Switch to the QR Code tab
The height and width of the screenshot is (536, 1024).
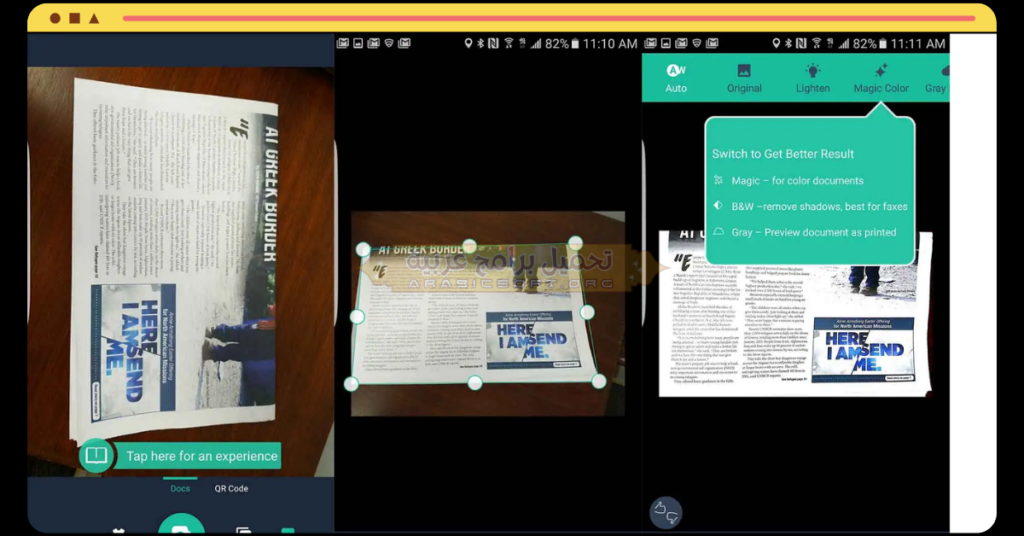pos(231,488)
